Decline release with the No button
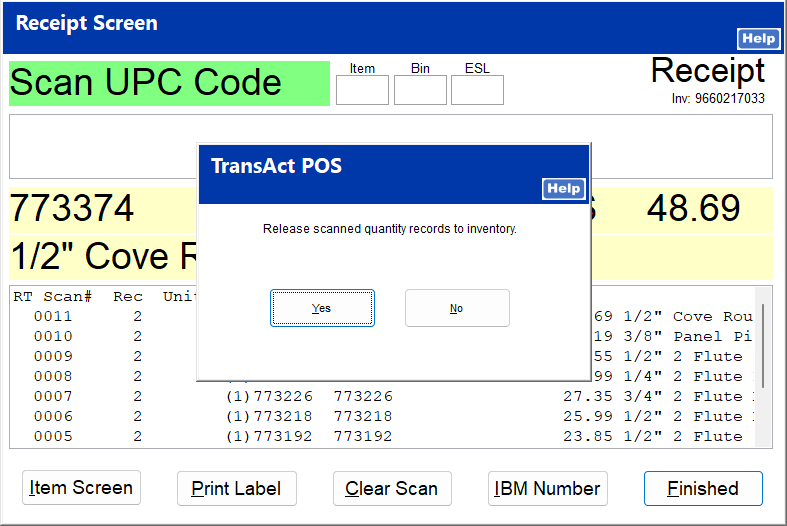This screenshot has height=526, width=787. [x=457, y=308]
